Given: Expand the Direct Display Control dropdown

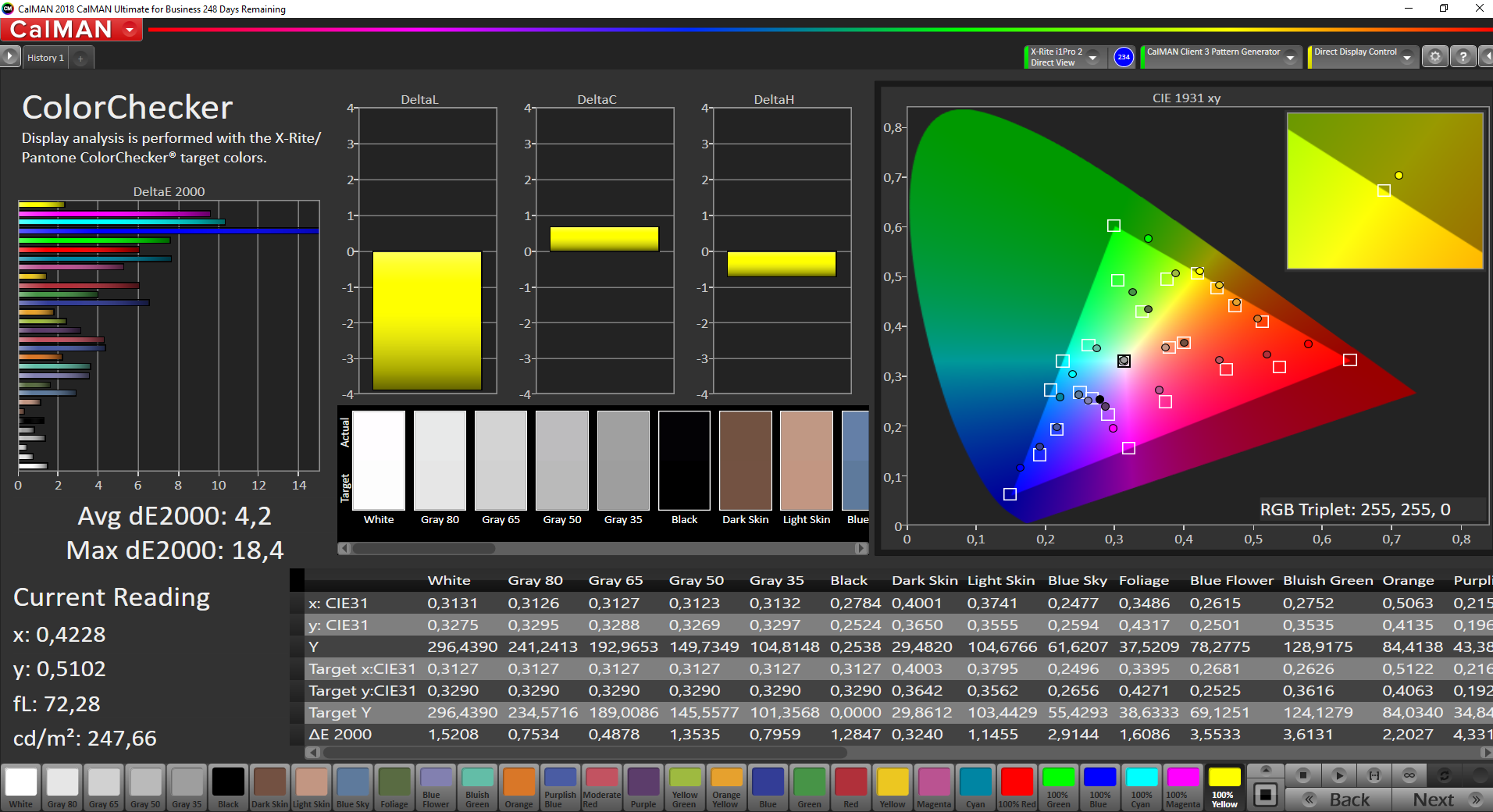Looking at the screenshot, I should click(x=1406, y=57).
